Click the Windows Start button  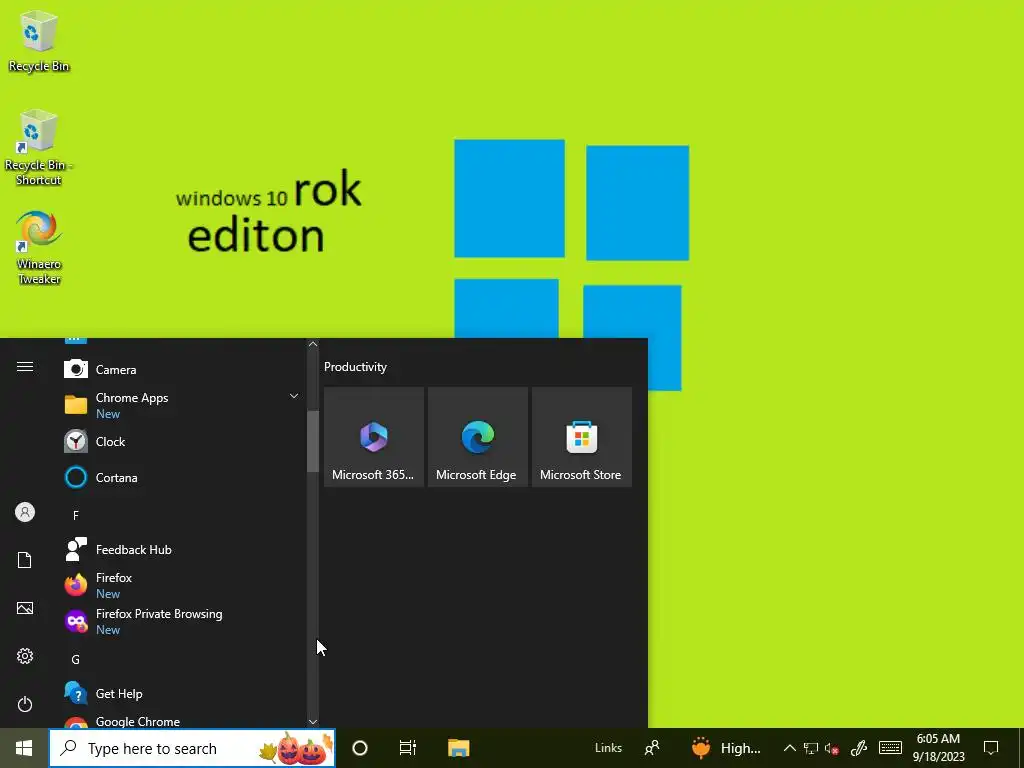(24, 748)
